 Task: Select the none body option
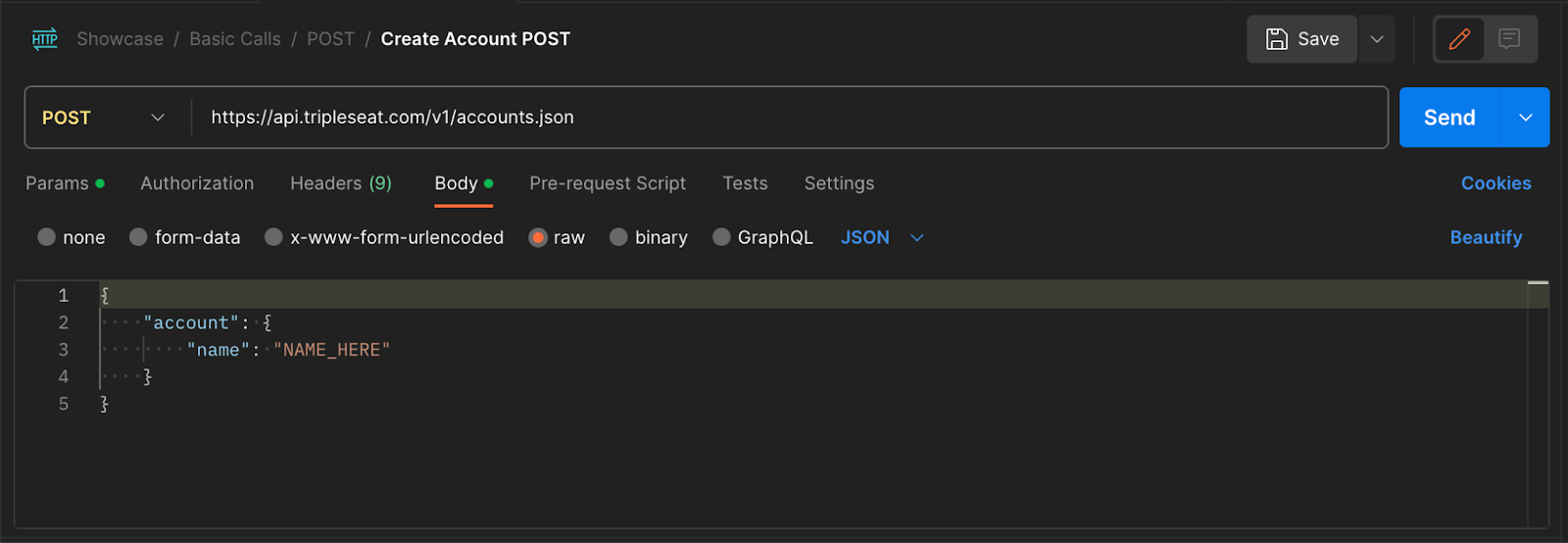[46, 237]
